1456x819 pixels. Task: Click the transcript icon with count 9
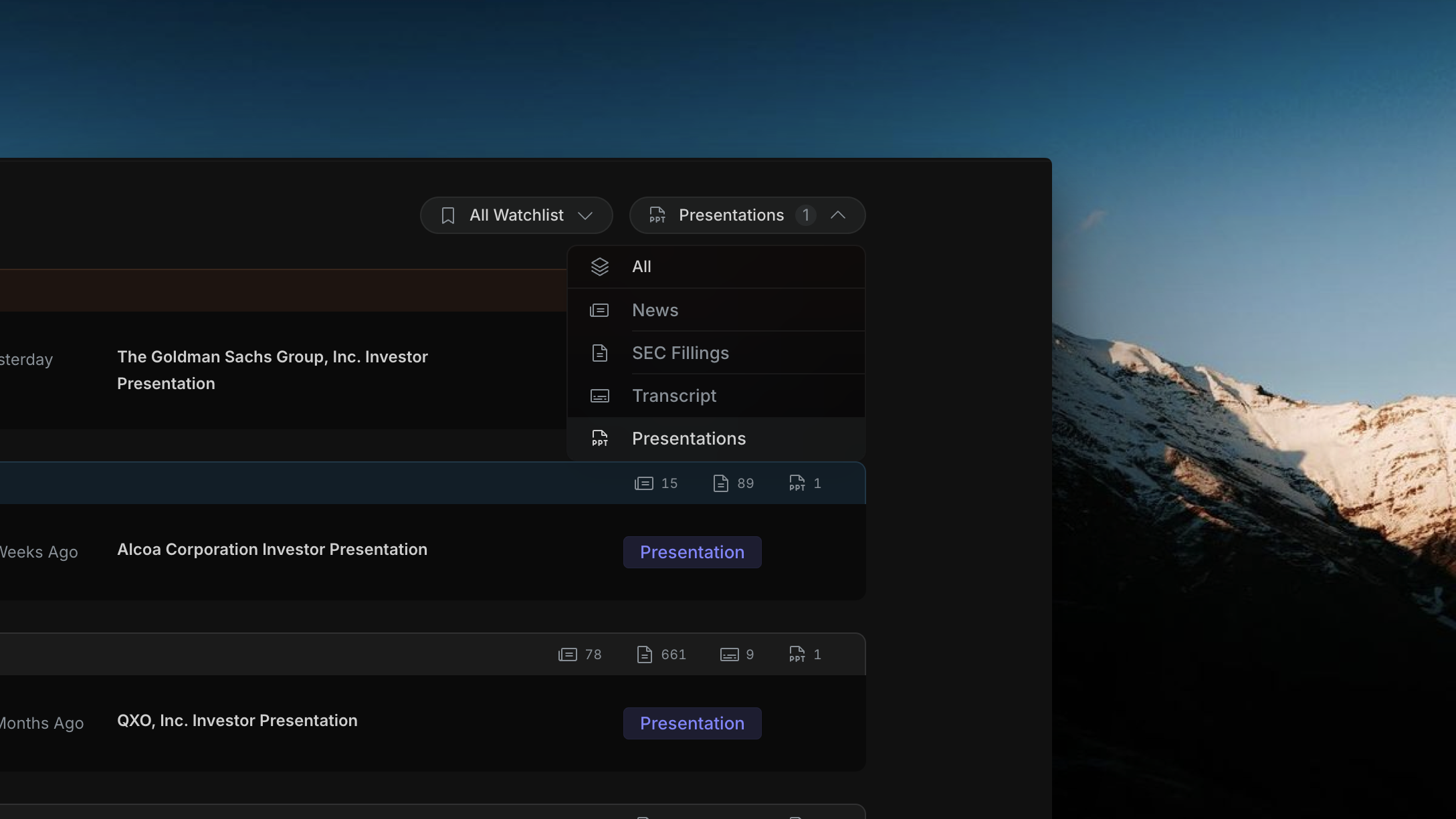tap(730, 655)
